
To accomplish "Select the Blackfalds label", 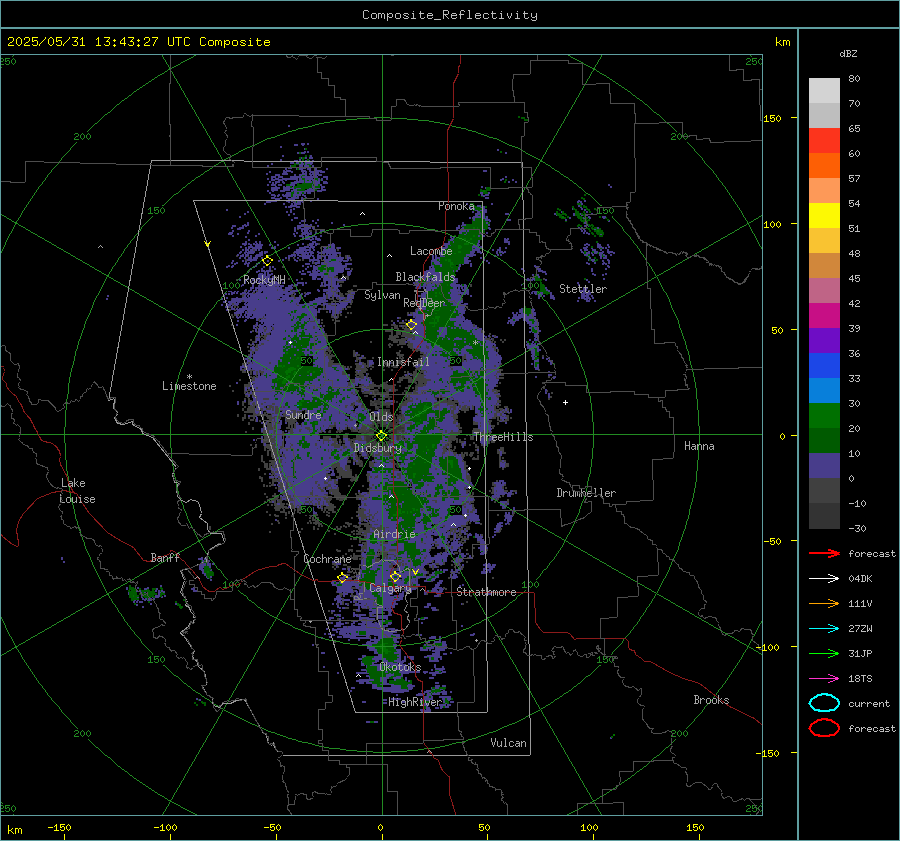I will click(425, 277).
